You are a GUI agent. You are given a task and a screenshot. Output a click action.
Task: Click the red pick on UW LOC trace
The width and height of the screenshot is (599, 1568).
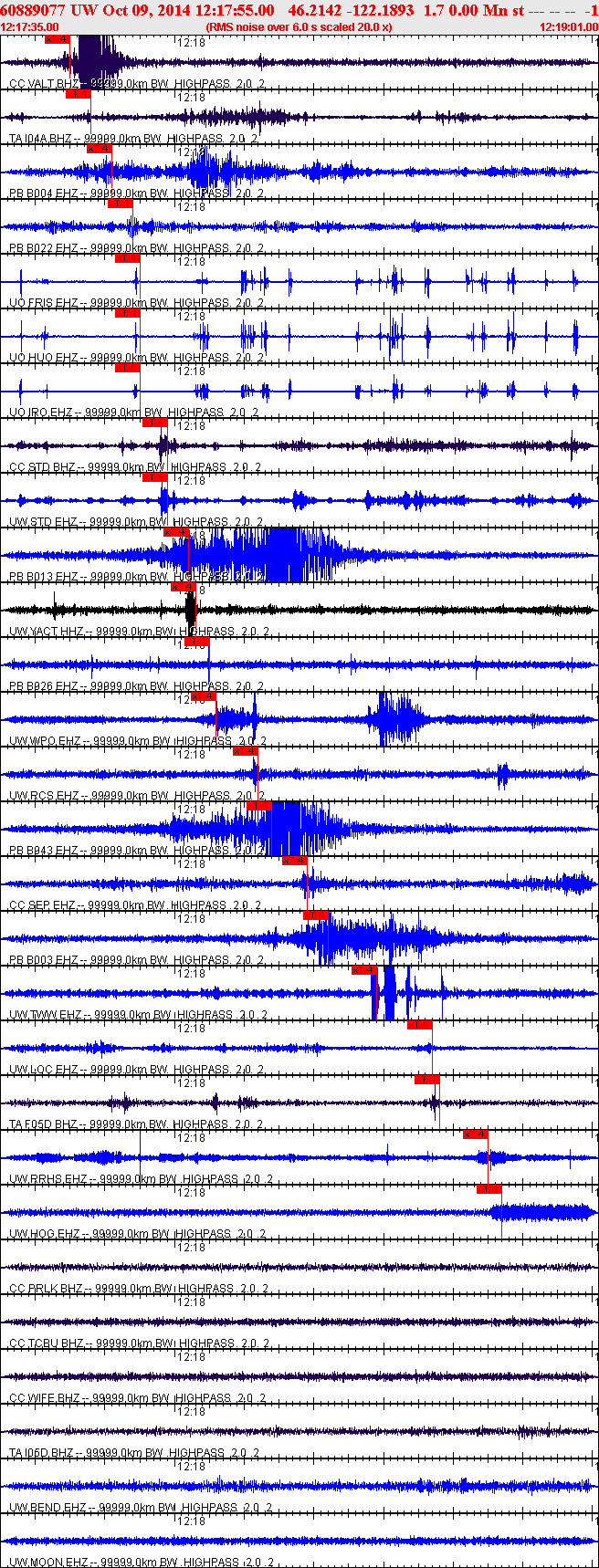(420, 1025)
